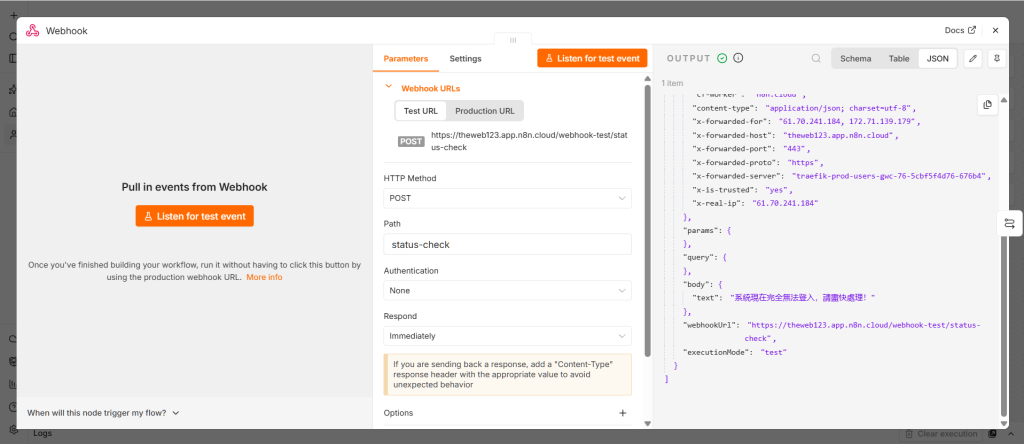
Task: Open the Respond dropdown
Action: point(507,336)
